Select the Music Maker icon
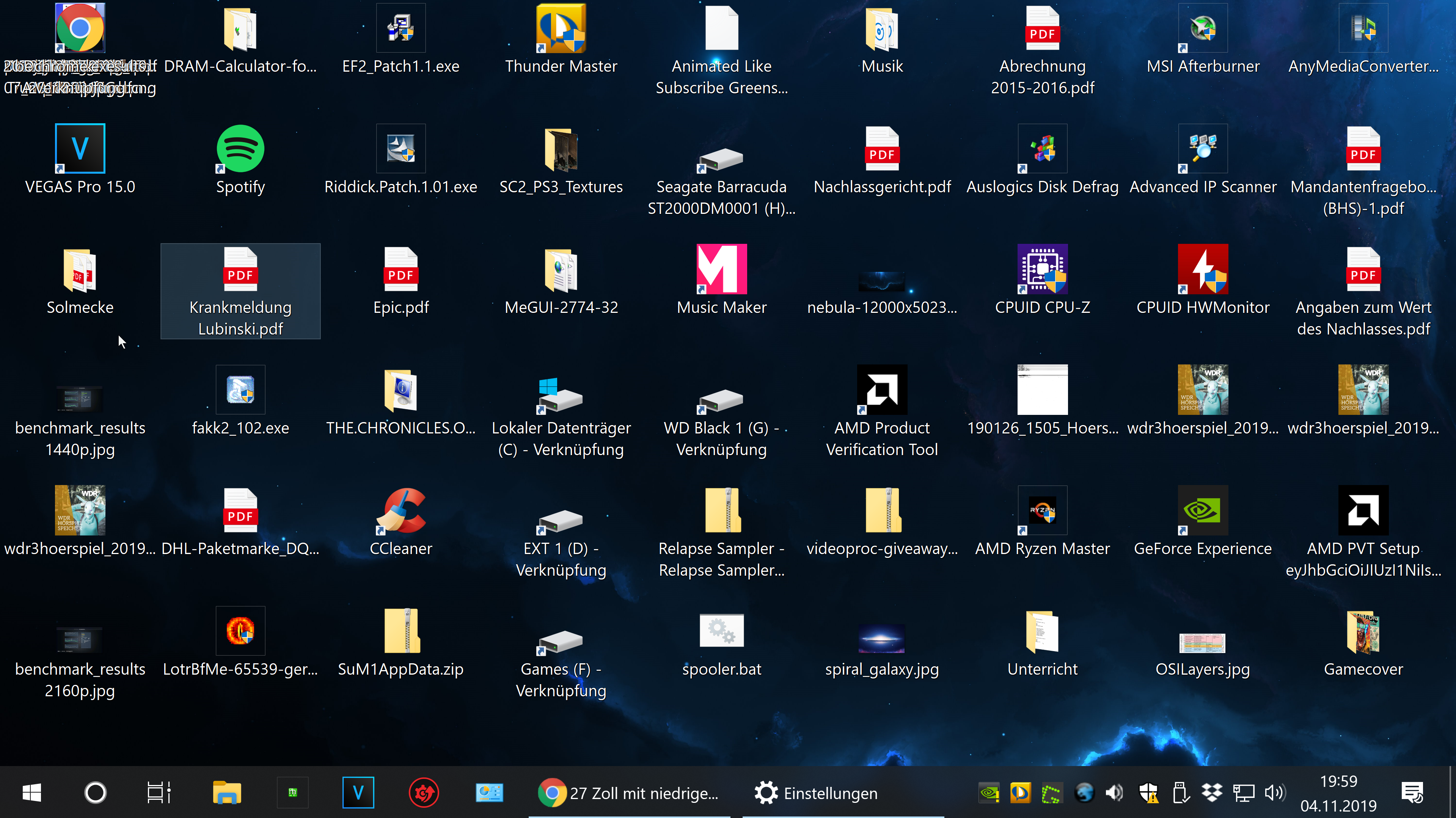The width and height of the screenshot is (1456, 818). click(x=721, y=270)
